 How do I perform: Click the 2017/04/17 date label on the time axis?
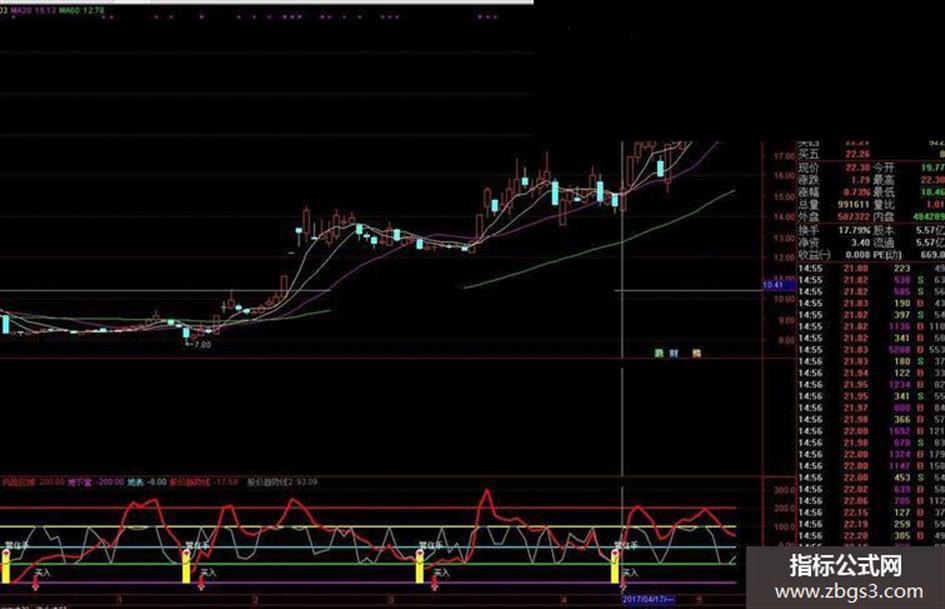click(x=648, y=599)
